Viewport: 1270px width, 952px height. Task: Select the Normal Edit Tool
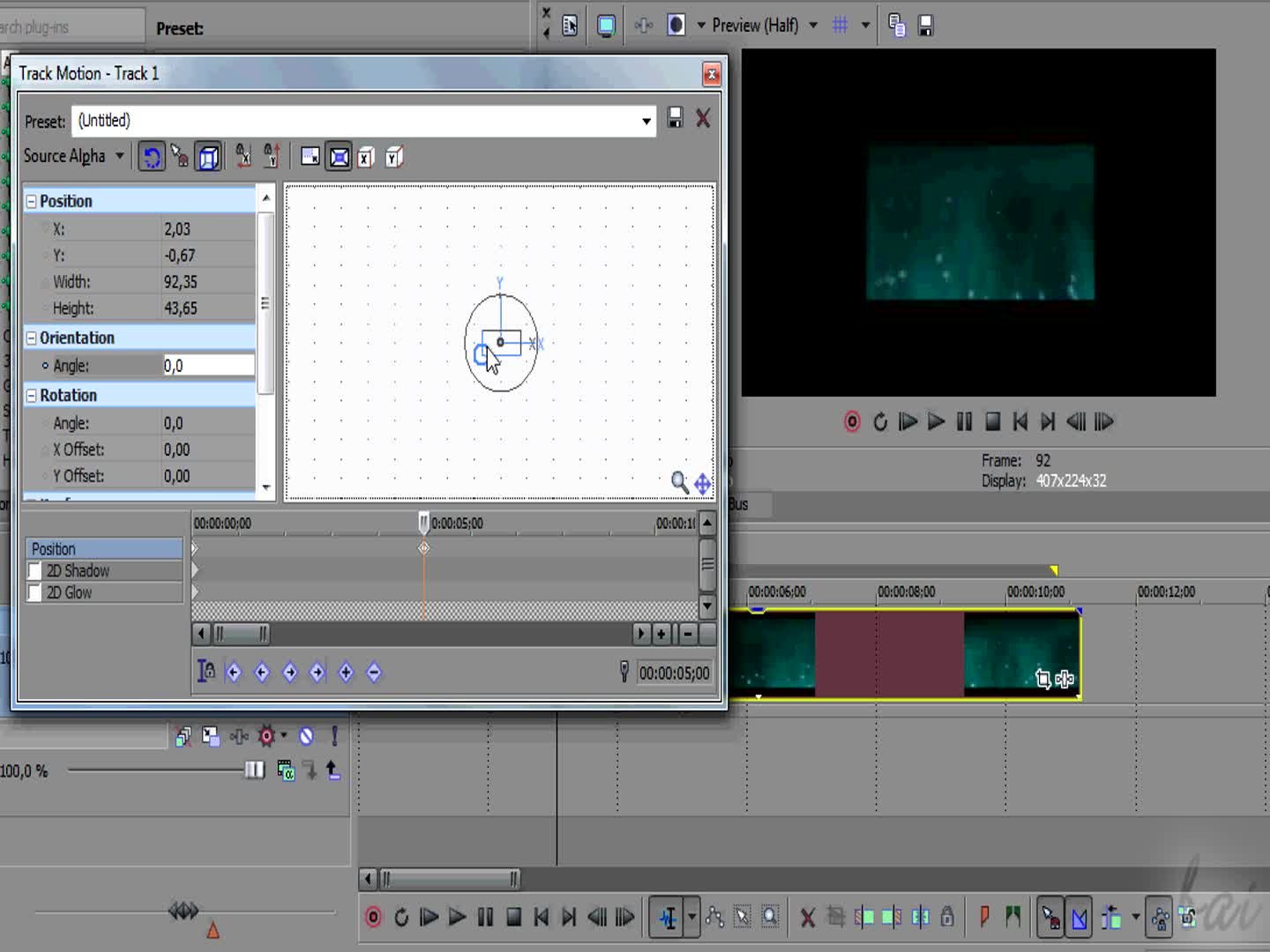(669, 917)
